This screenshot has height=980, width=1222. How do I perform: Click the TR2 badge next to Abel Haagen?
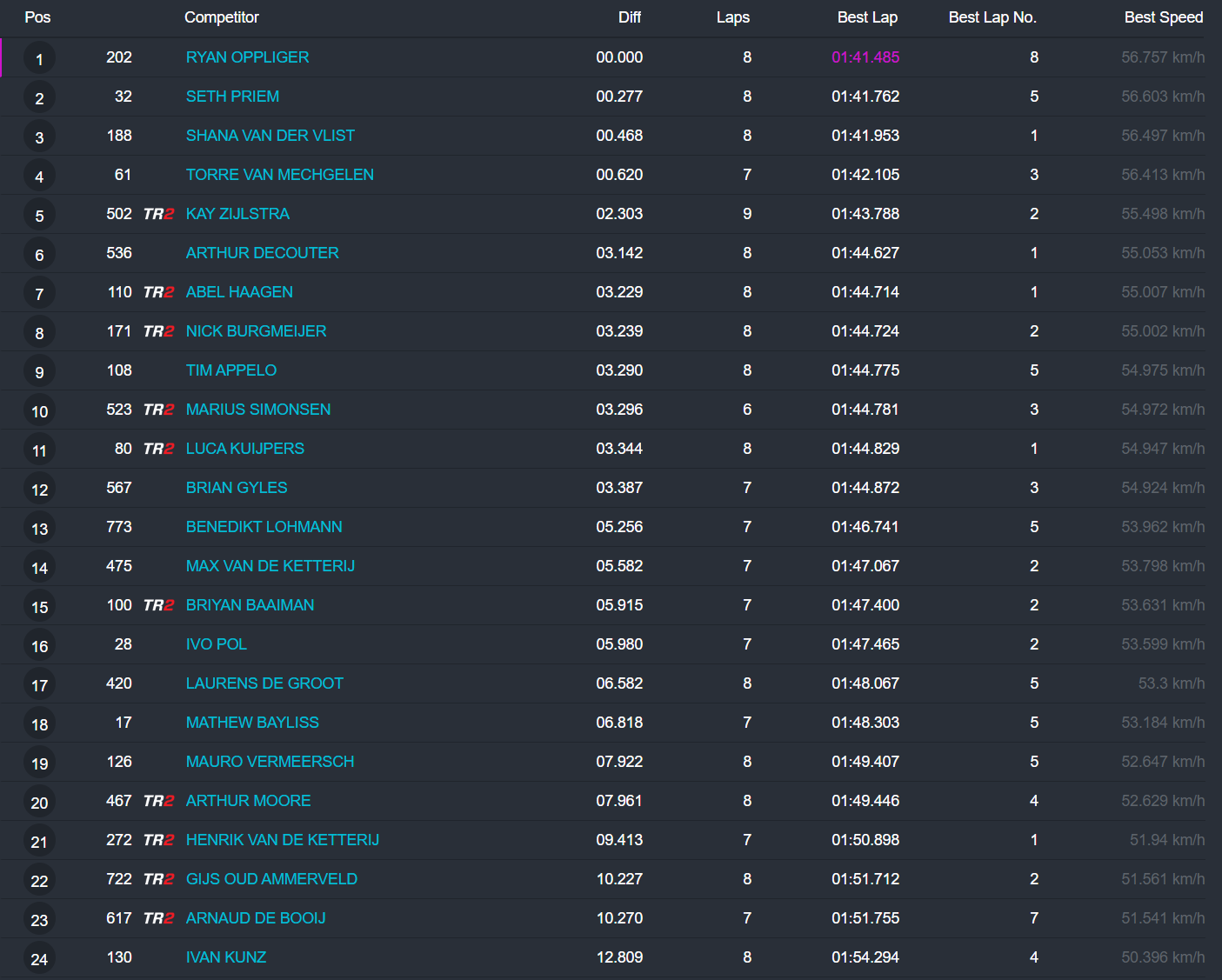pyautogui.click(x=158, y=292)
